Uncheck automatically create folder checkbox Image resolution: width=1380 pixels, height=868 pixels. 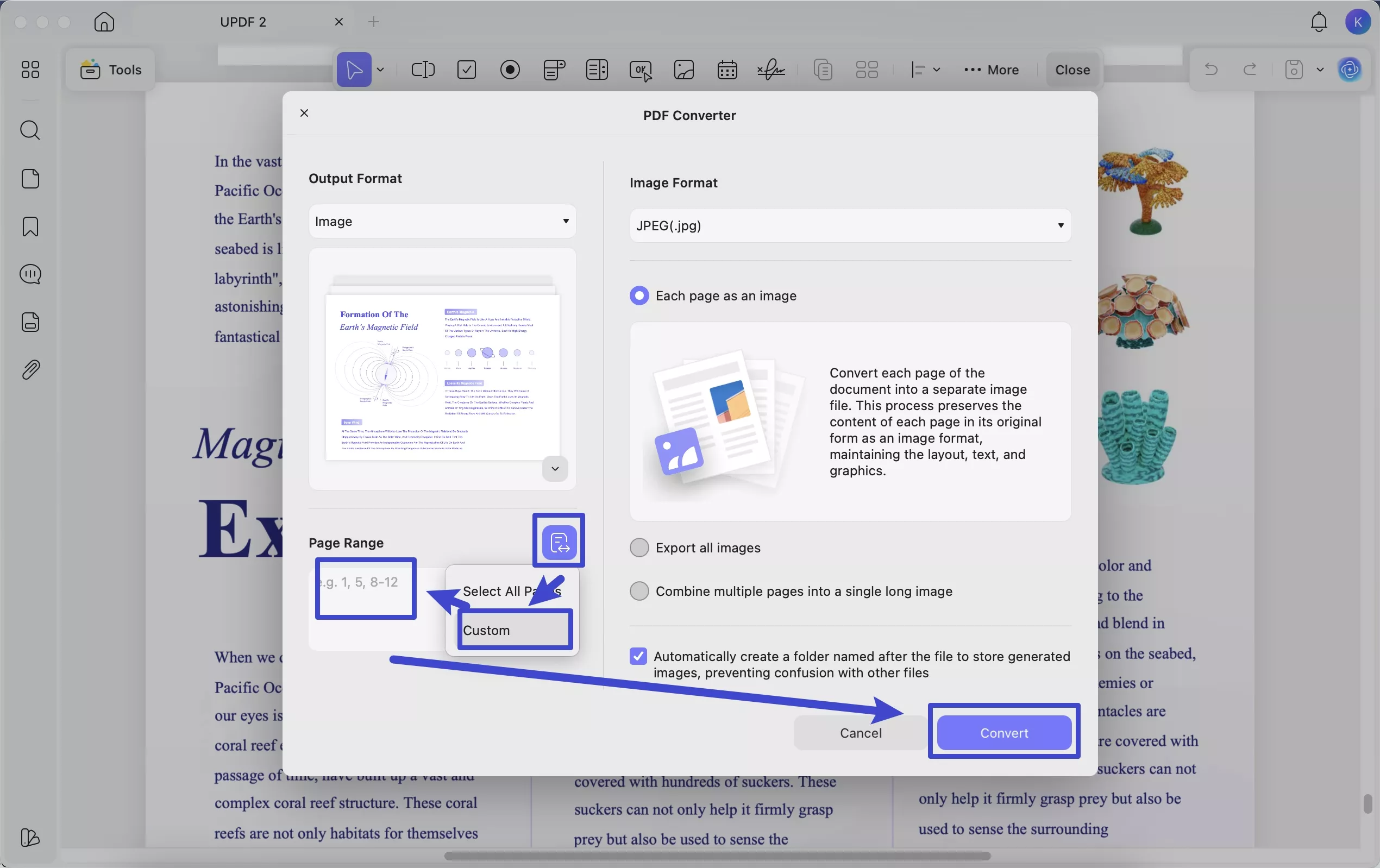point(638,657)
